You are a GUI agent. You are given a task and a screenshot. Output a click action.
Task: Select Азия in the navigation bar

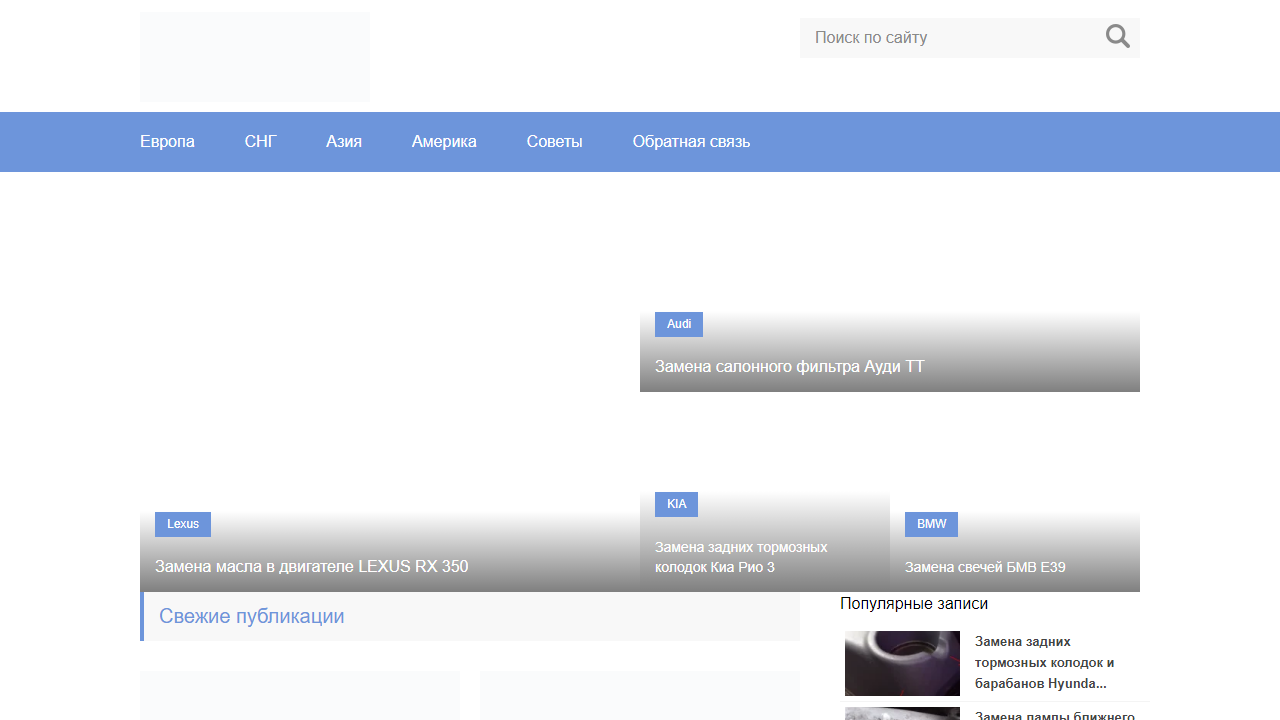coord(344,142)
